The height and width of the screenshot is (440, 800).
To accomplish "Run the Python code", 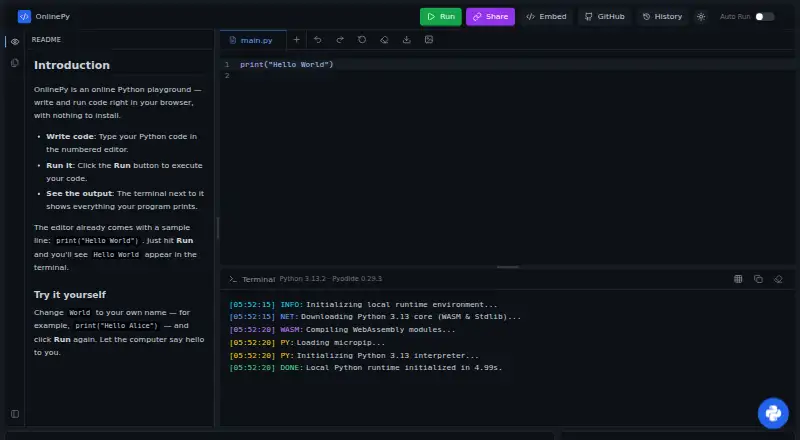I will click(441, 16).
